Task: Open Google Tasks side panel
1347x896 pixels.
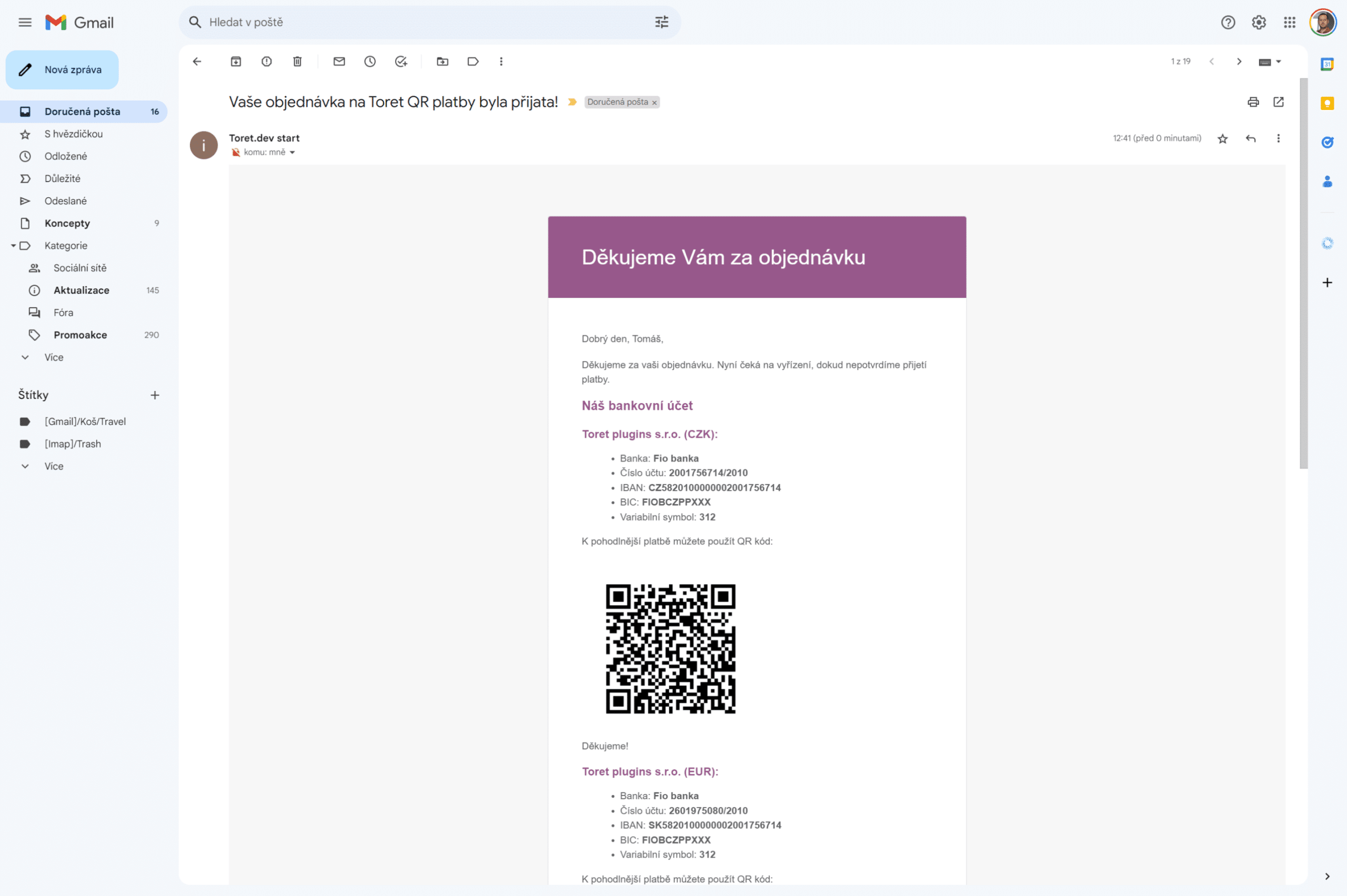Action: coord(1327,142)
